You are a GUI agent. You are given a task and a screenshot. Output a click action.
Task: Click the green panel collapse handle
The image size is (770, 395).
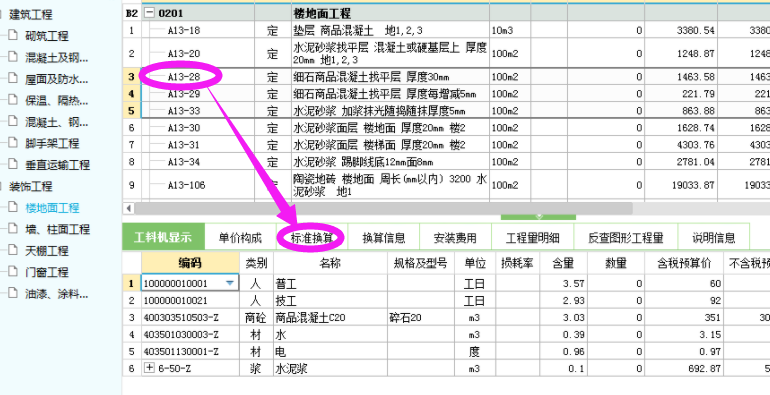pyautogui.click(x=538, y=217)
